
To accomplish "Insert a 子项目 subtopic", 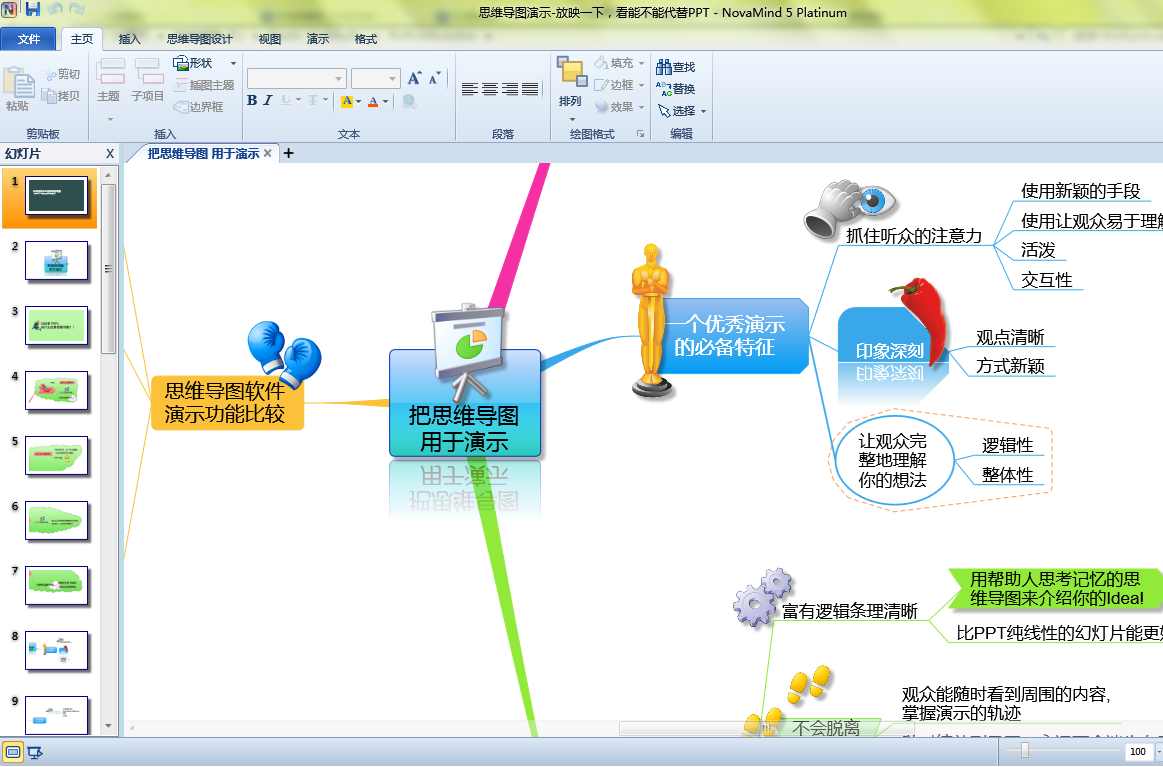I will pos(148,80).
